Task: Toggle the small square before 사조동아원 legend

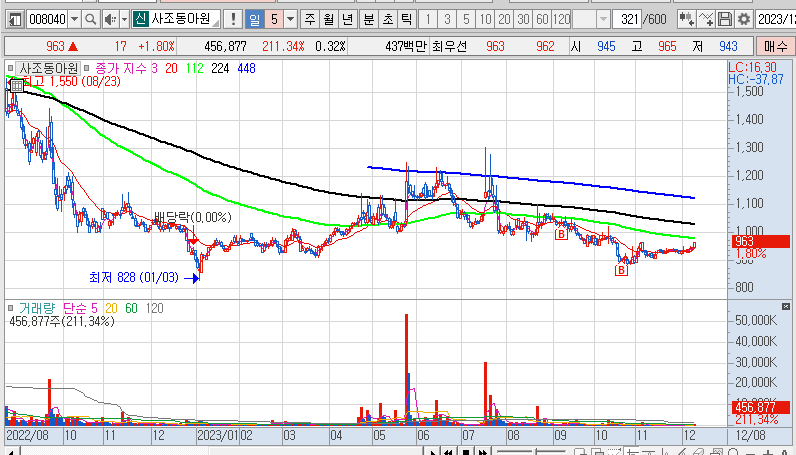Action: tap(10, 68)
